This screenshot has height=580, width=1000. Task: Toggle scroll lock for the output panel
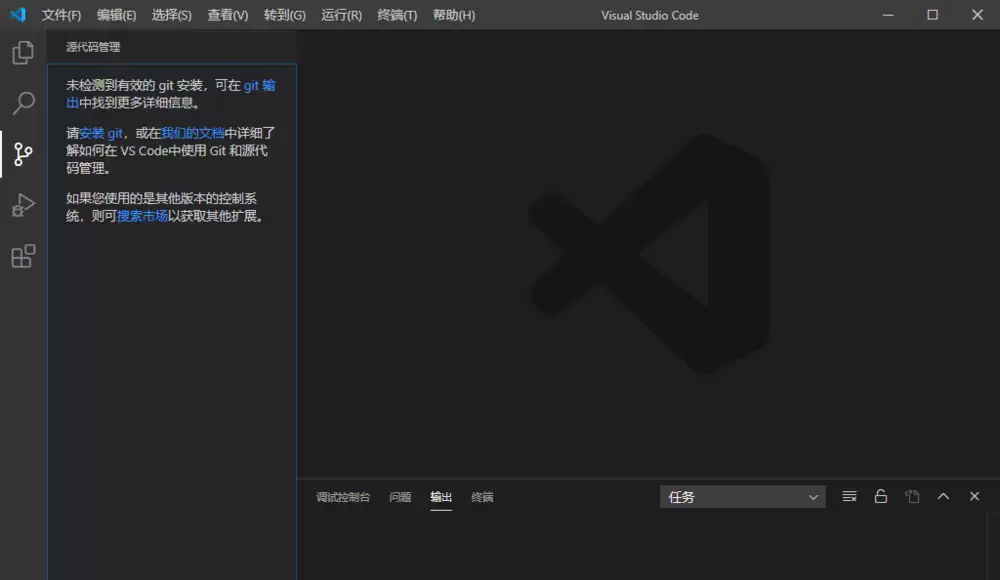pyautogui.click(x=880, y=496)
